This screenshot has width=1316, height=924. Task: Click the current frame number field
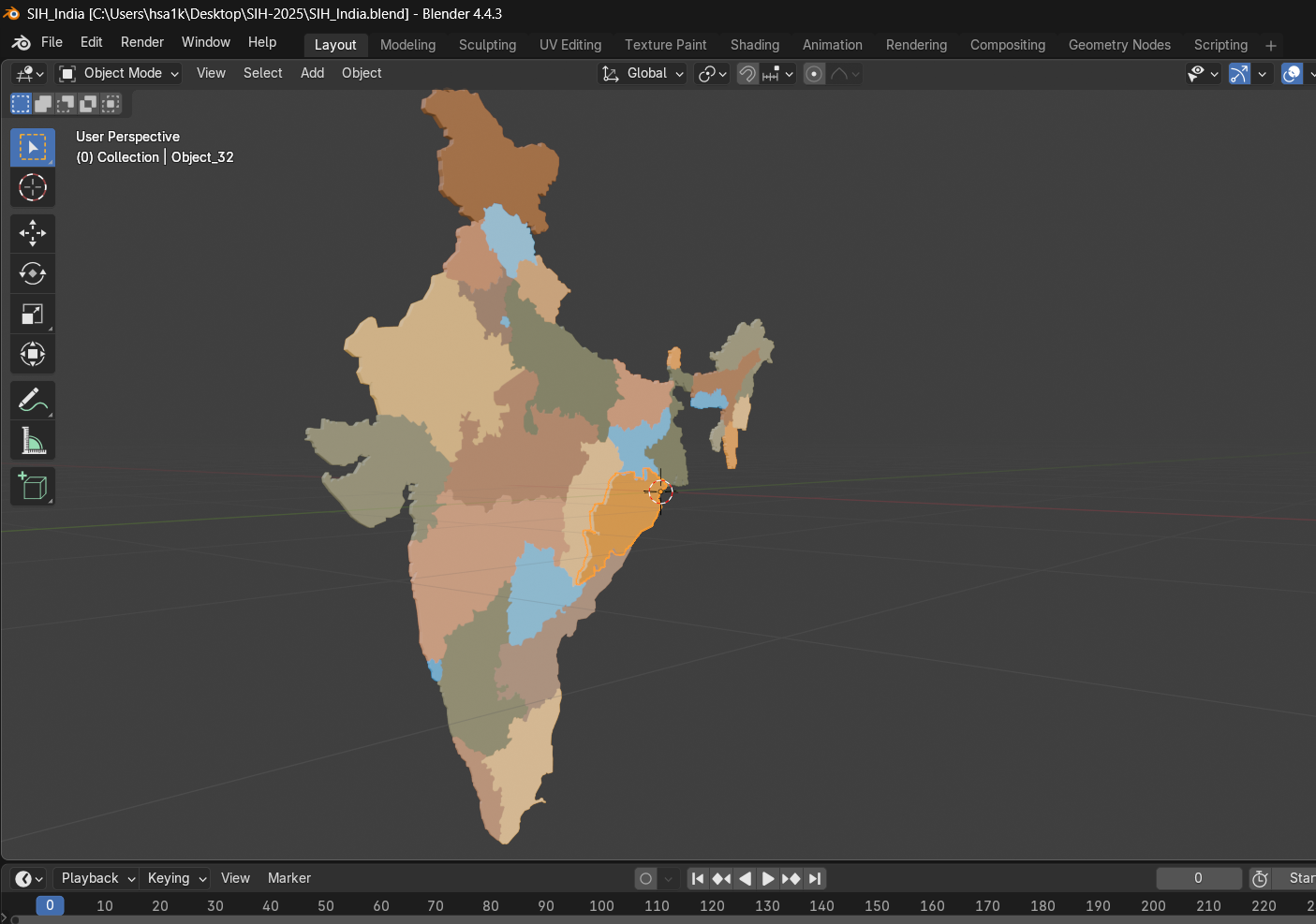(1198, 878)
